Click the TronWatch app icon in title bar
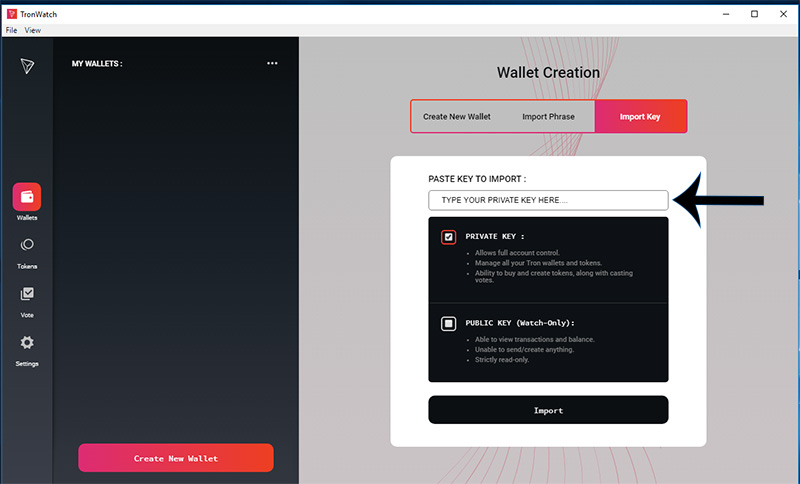Viewport: 800px width, 484px height. 12,14
